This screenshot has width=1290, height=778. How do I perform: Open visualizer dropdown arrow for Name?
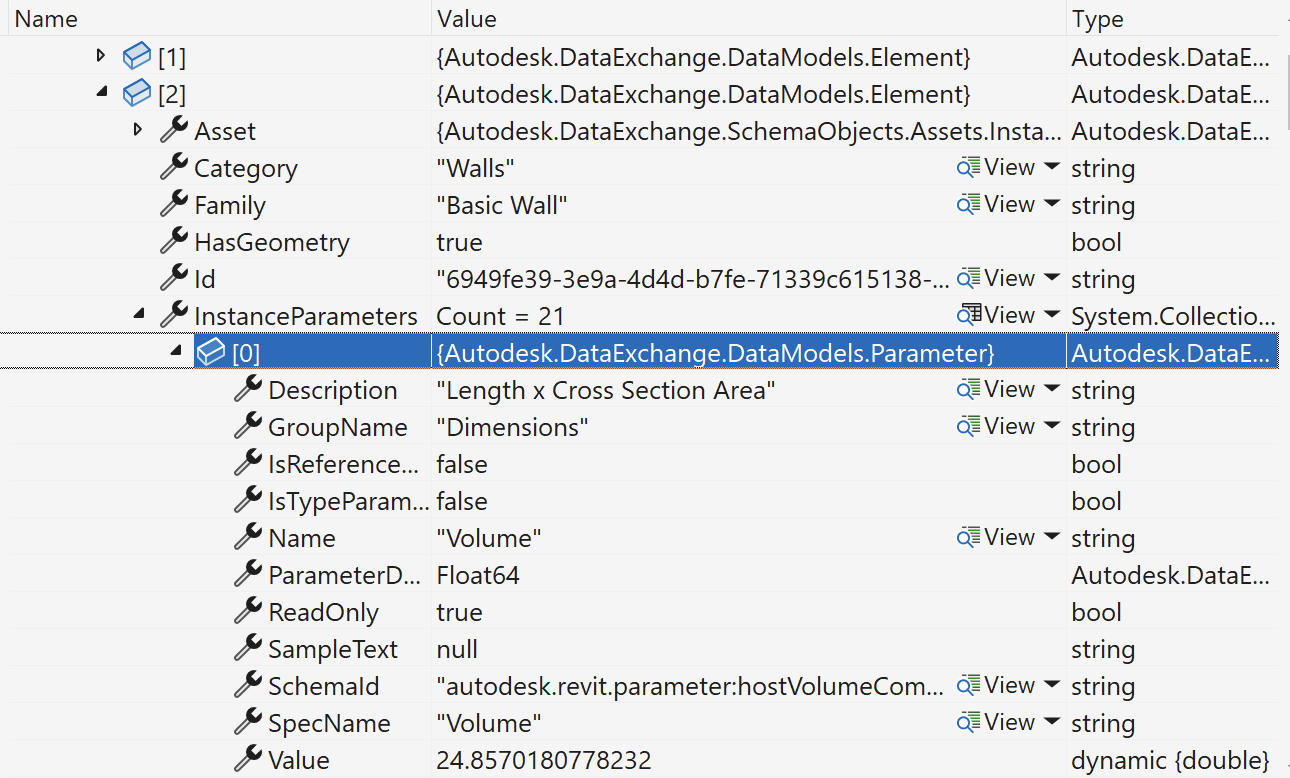[x=1051, y=538]
